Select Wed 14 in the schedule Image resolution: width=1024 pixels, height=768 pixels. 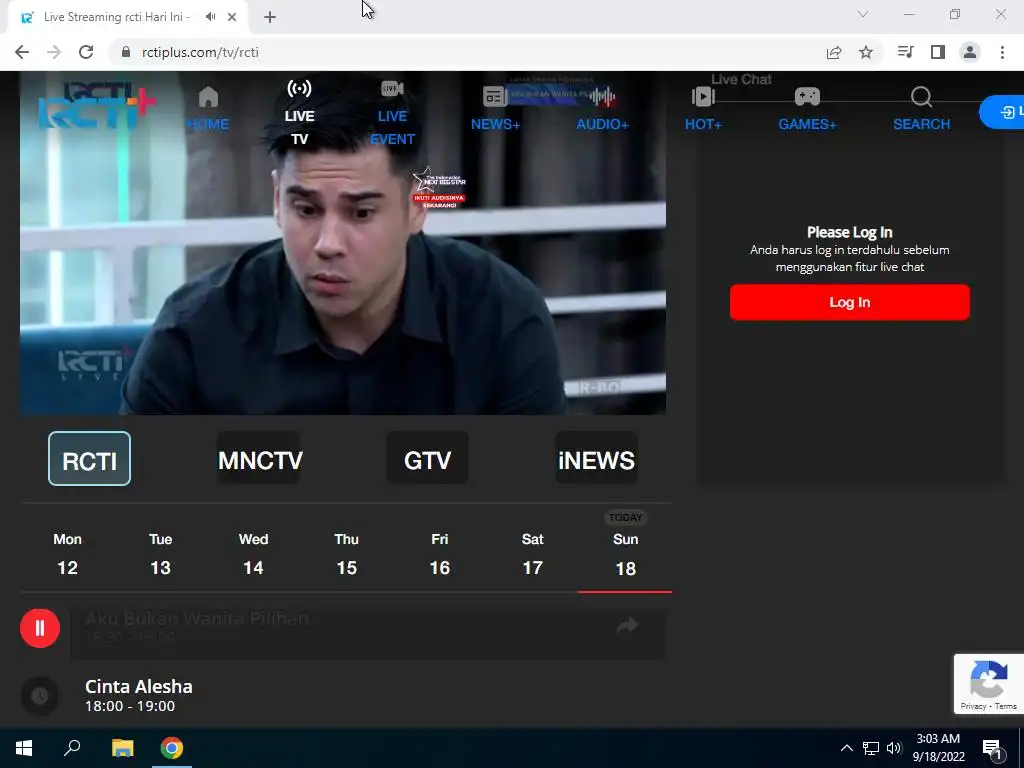tap(253, 554)
